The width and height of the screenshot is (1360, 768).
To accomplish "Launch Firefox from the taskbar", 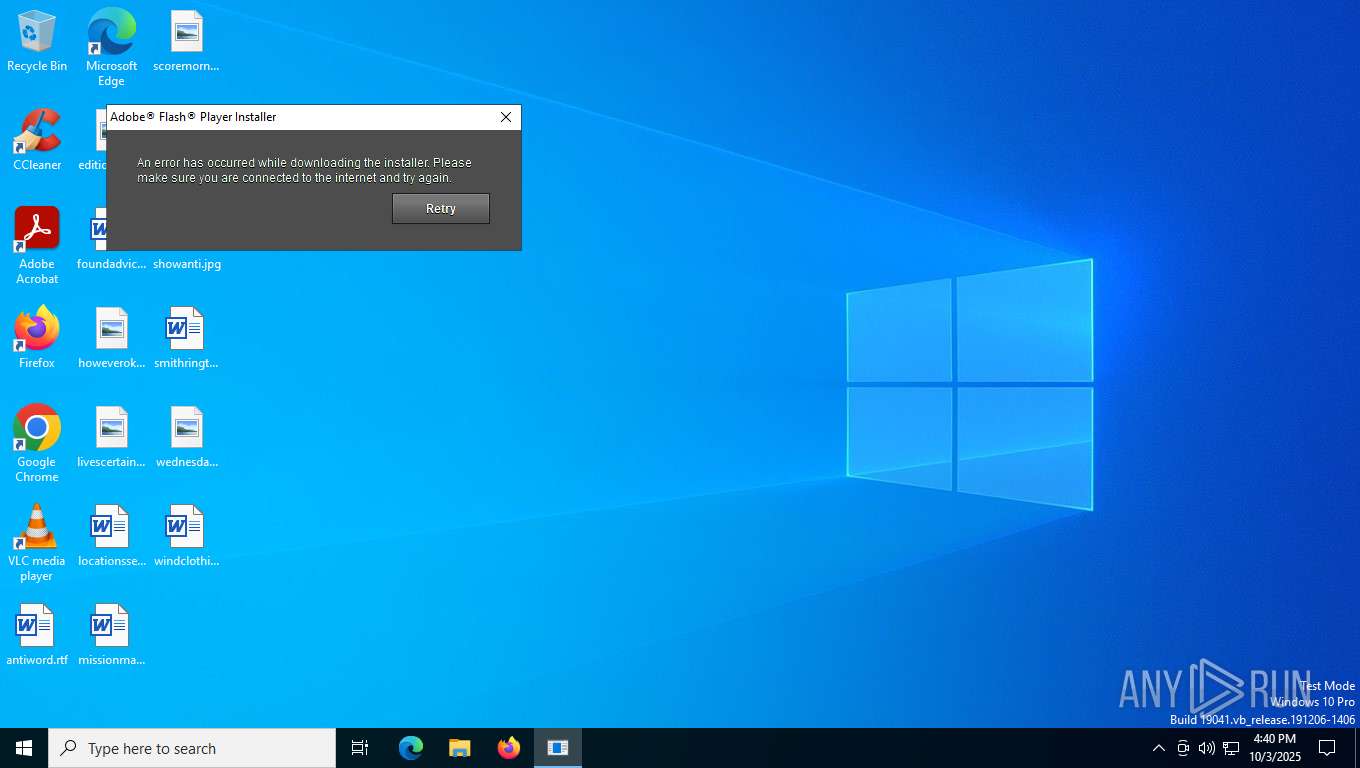I will (x=509, y=748).
